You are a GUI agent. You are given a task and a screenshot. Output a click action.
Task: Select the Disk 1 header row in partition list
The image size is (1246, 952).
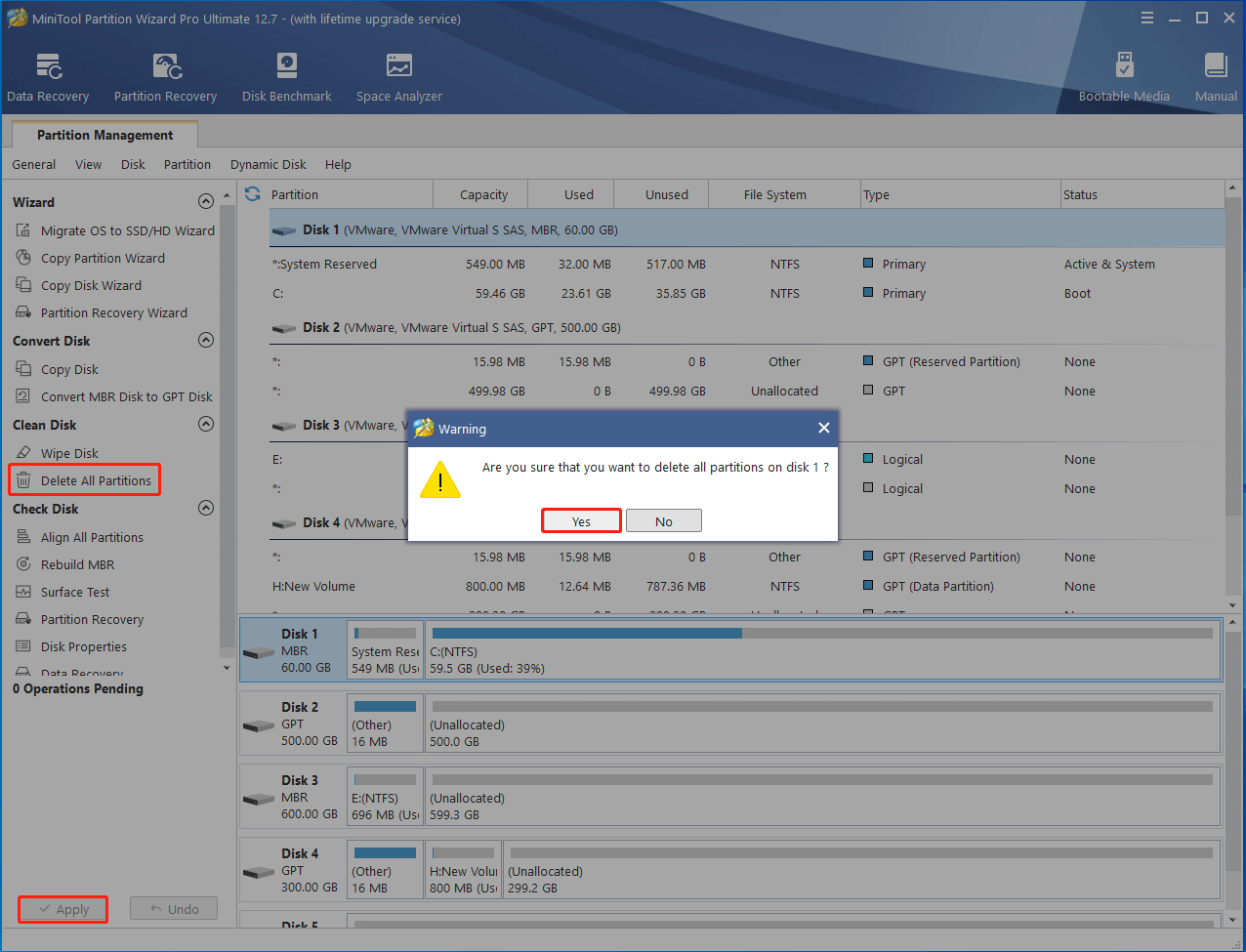747,229
